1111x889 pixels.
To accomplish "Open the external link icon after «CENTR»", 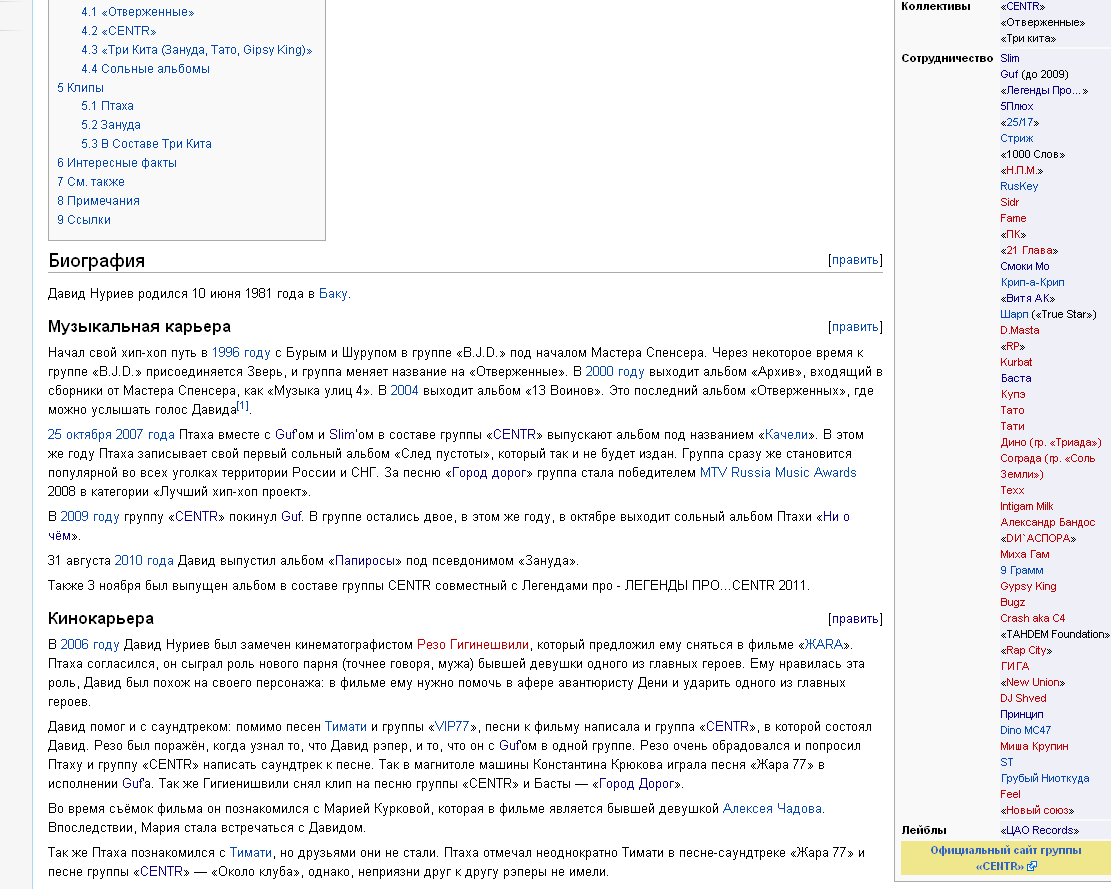I will coord(1032,866).
